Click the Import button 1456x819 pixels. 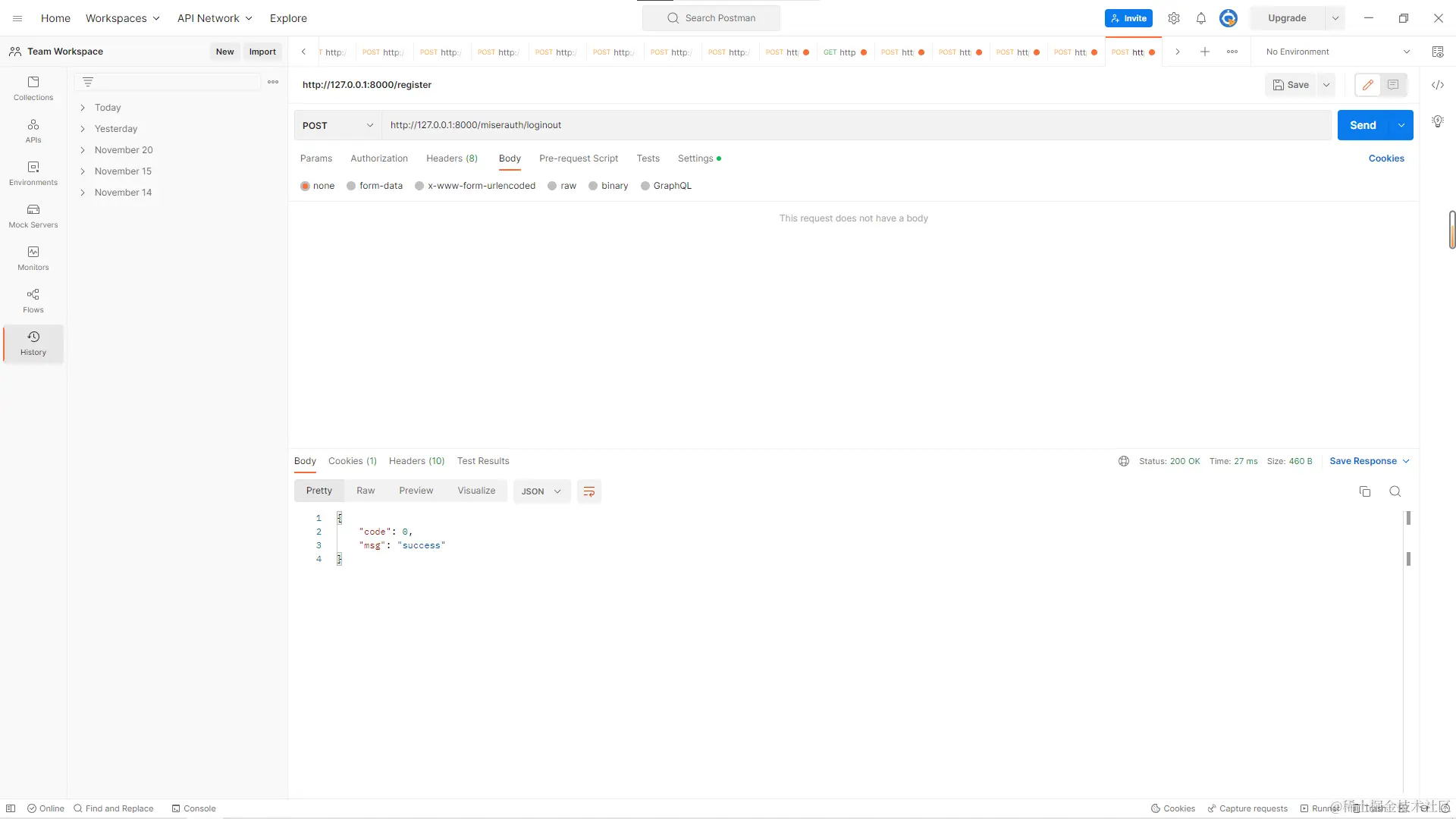coord(262,52)
